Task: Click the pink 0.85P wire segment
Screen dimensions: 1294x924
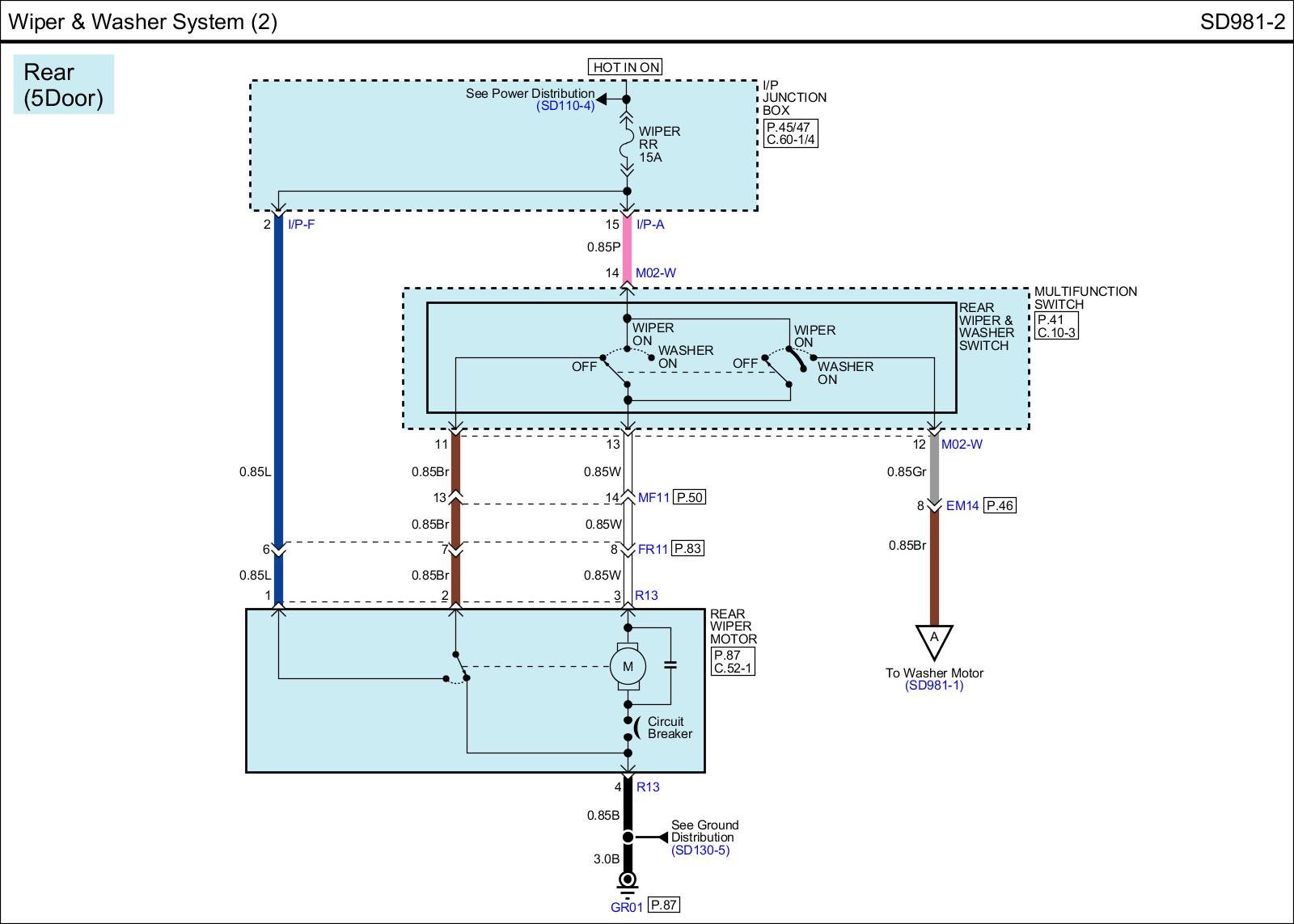Action: click(627, 248)
